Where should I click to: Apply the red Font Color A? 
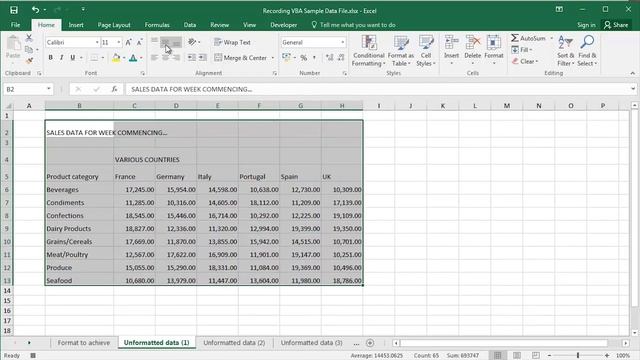pyautogui.click(x=133, y=58)
